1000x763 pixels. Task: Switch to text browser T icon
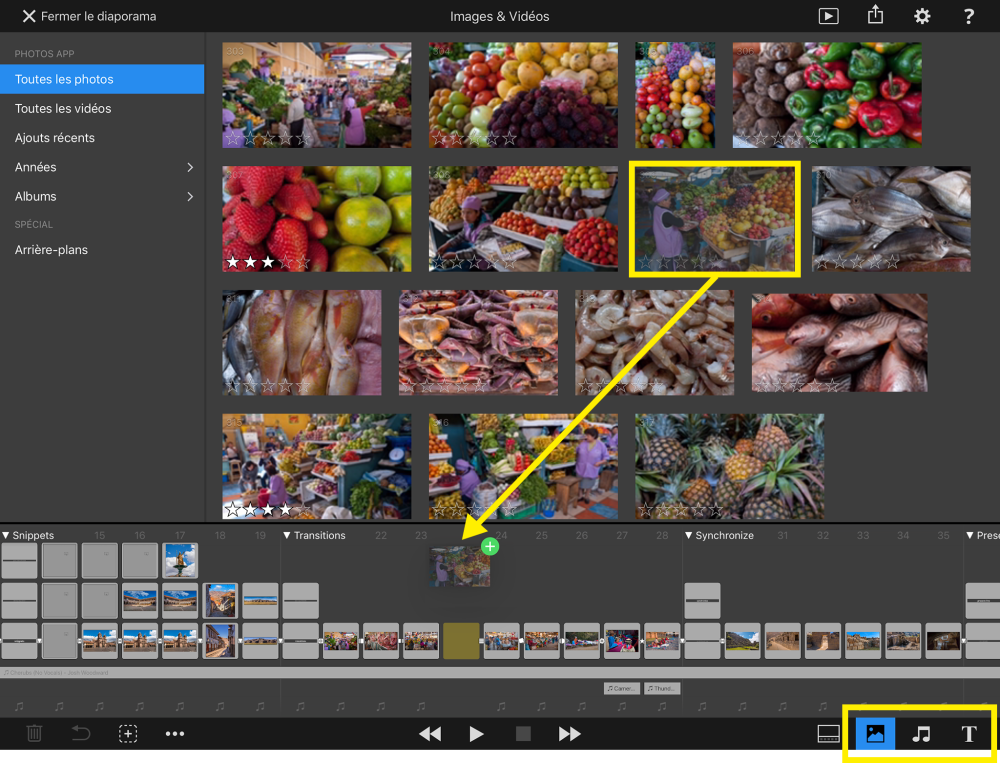pyautogui.click(x=969, y=734)
